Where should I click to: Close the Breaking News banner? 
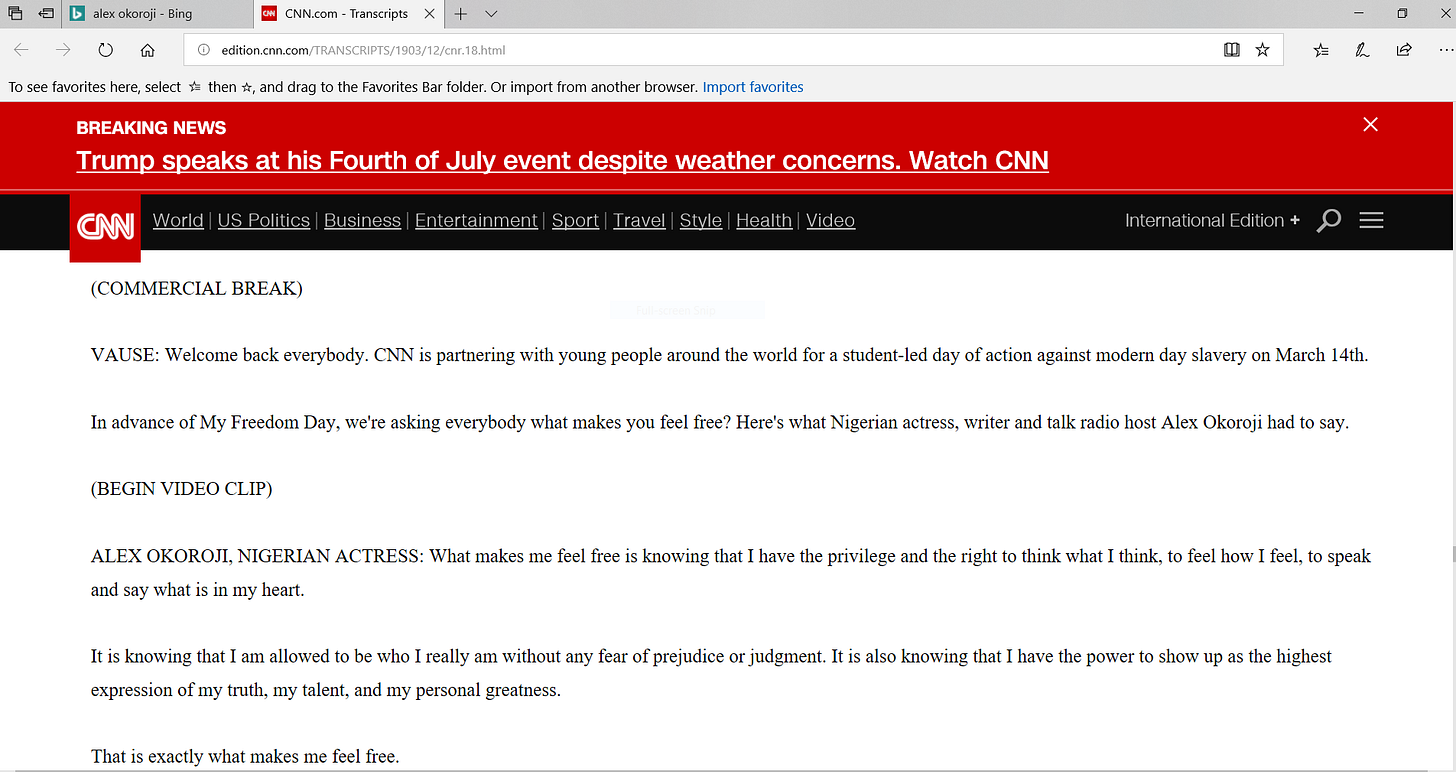[x=1371, y=124]
